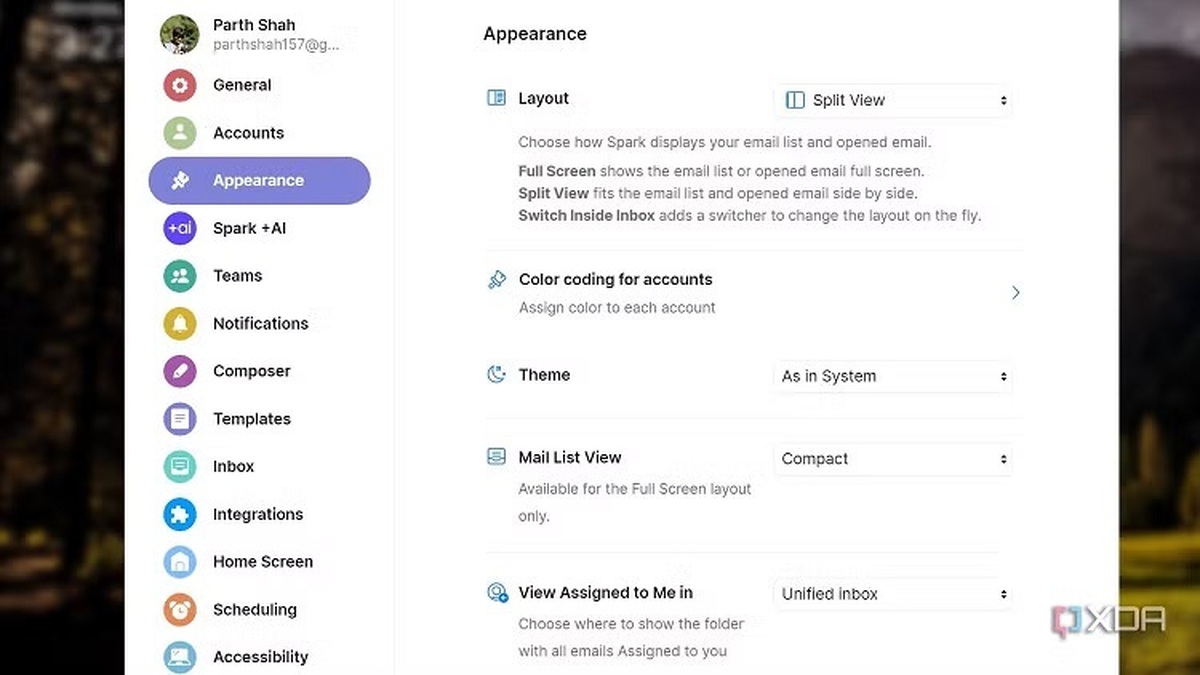Open the Mail List View Compact dropdown
Viewport: 1200px width, 675px height.
tap(893, 459)
